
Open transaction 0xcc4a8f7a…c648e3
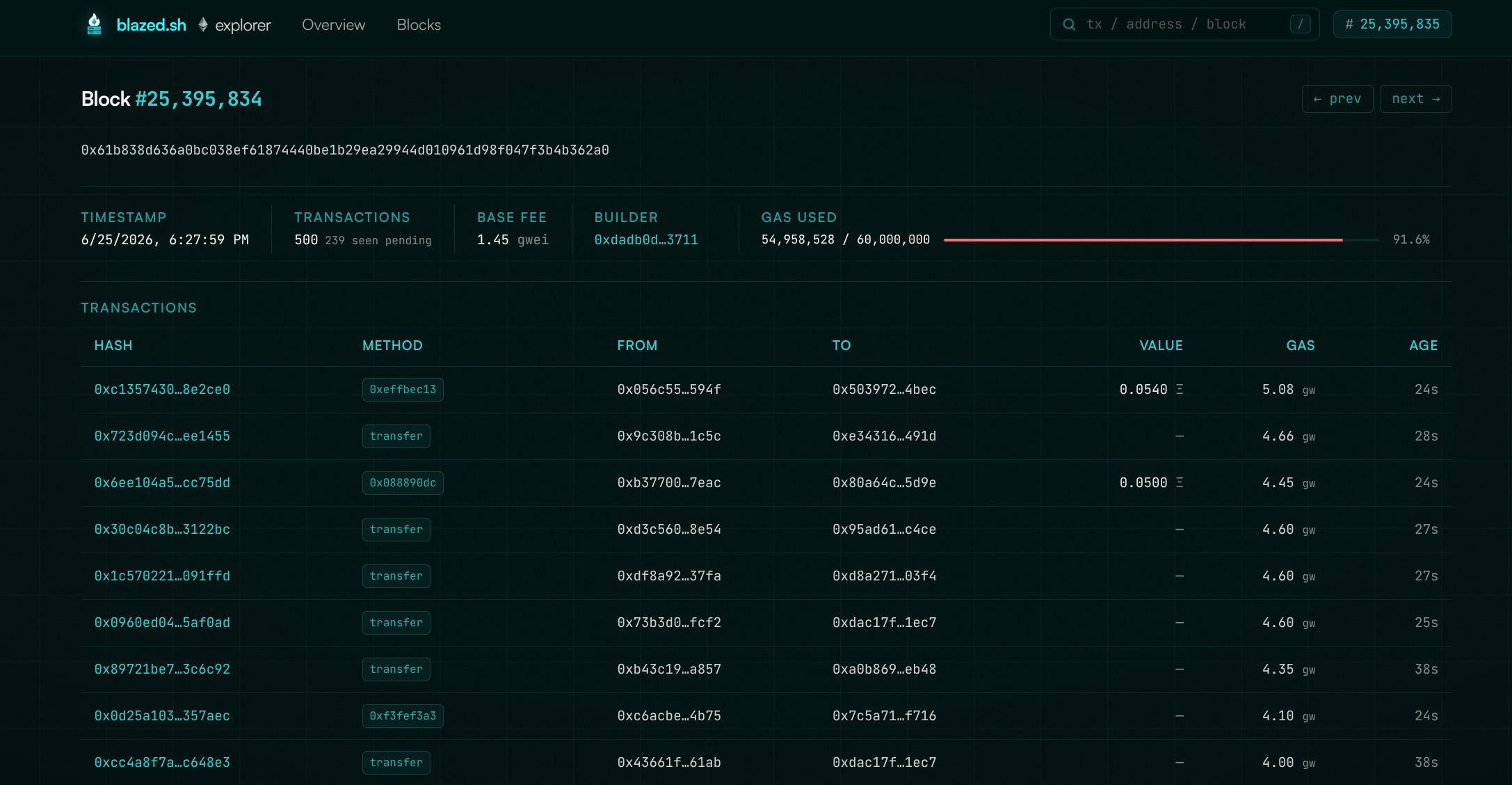pos(162,763)
